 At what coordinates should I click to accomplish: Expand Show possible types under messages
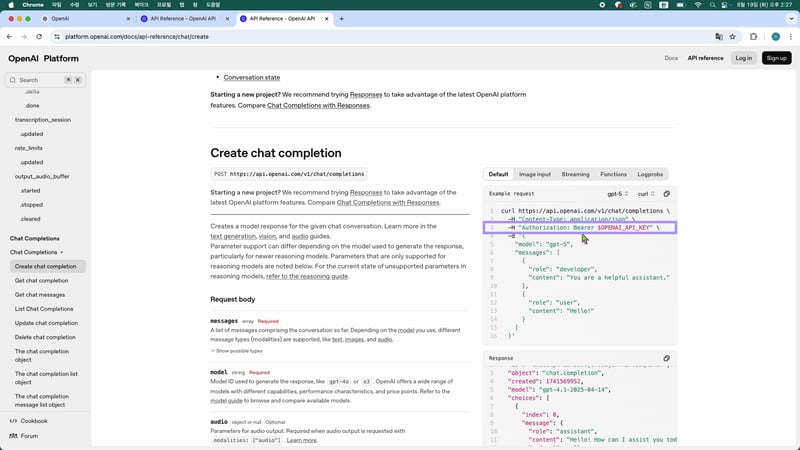(238, 351)
